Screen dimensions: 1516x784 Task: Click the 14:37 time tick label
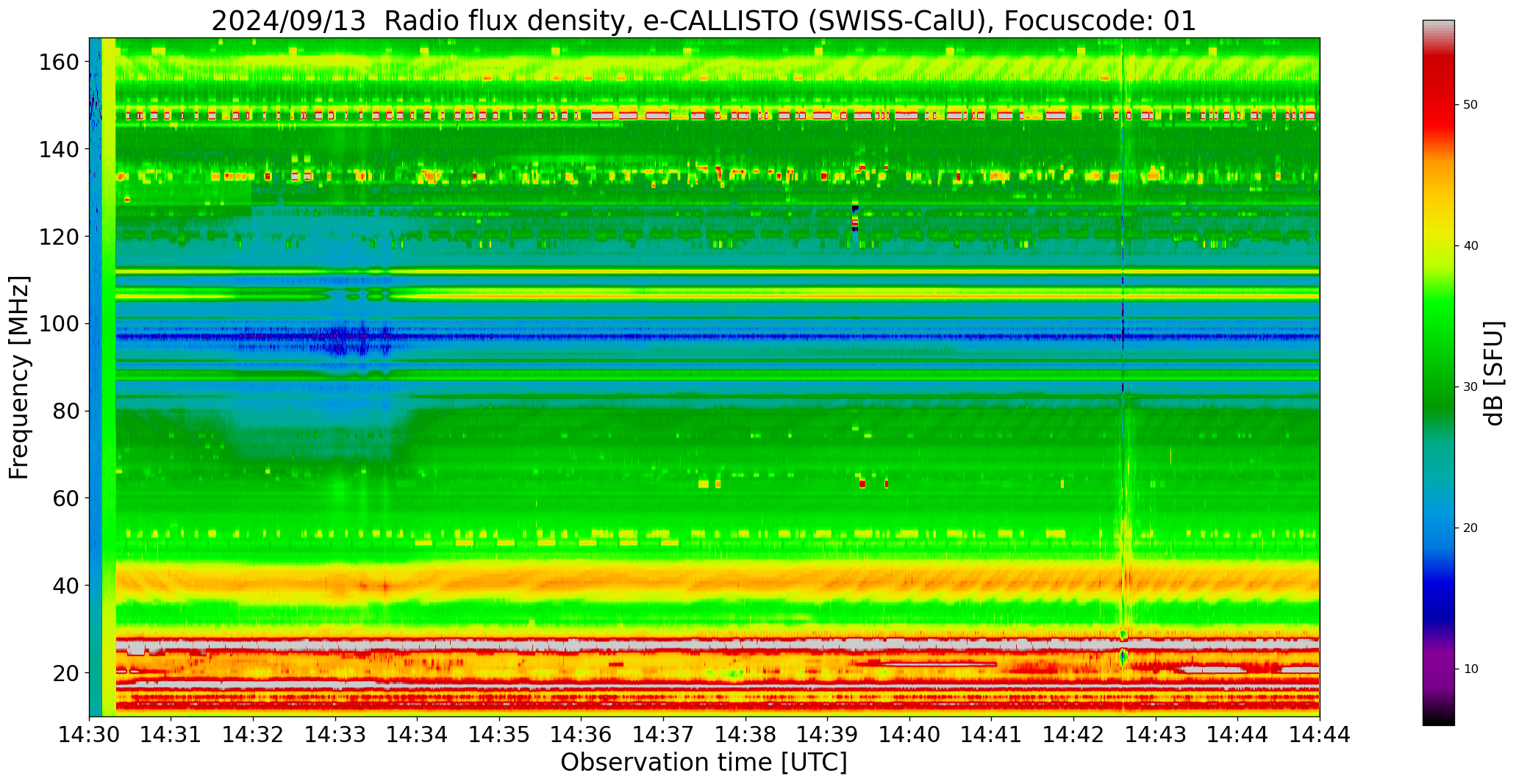pyautogui.click(x=663, y=734)
